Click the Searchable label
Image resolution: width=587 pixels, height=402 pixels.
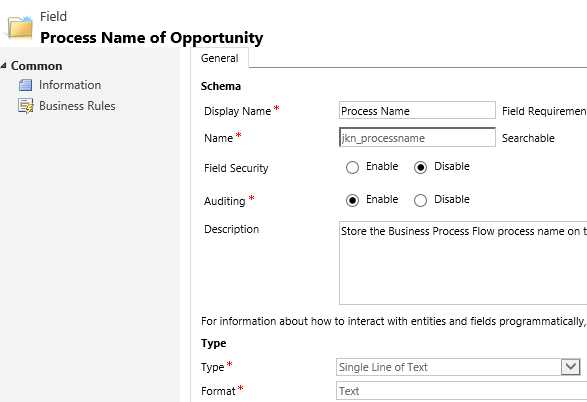point(528,138)
